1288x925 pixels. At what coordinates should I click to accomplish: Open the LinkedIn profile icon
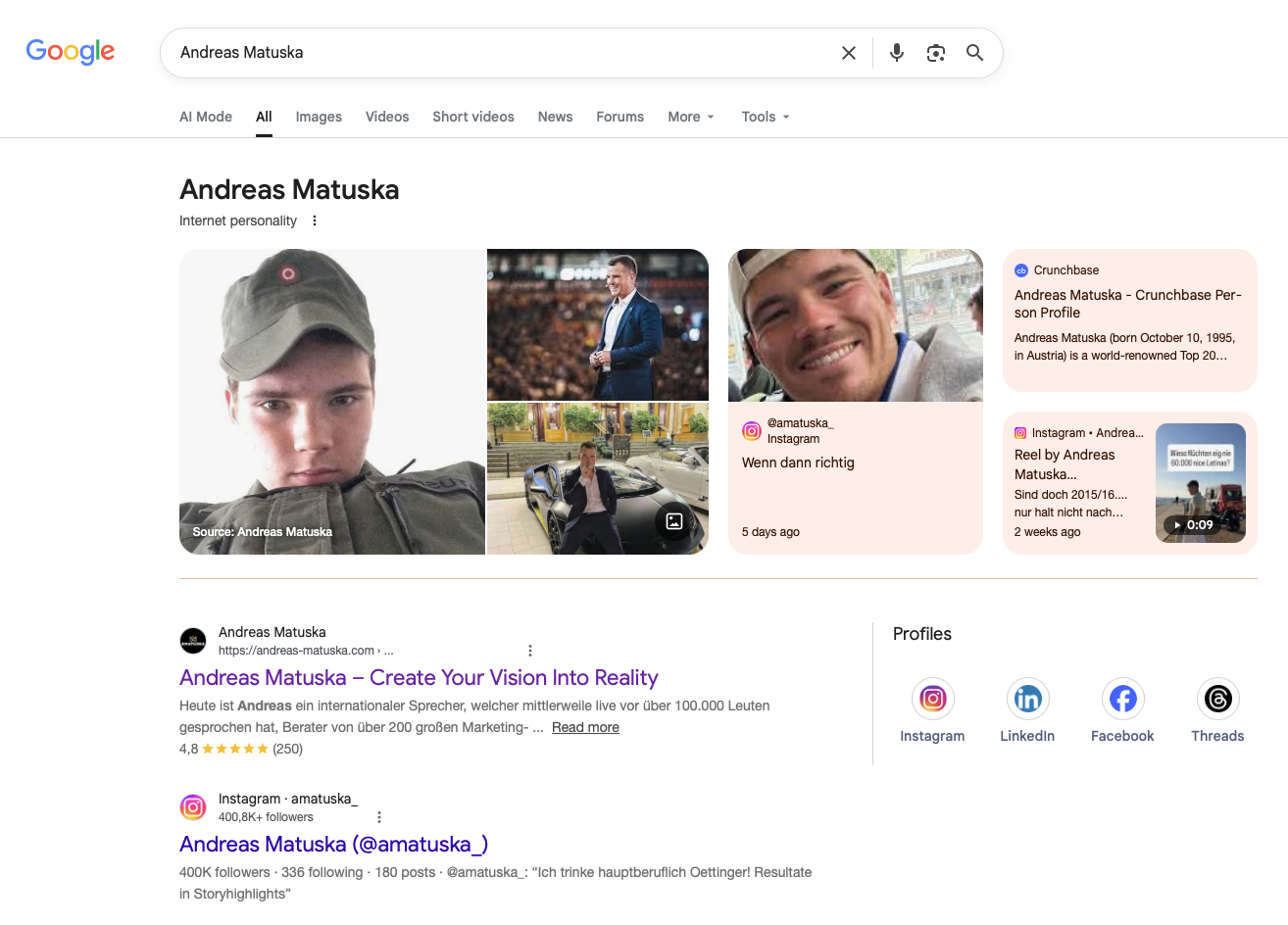(1027, 699)
